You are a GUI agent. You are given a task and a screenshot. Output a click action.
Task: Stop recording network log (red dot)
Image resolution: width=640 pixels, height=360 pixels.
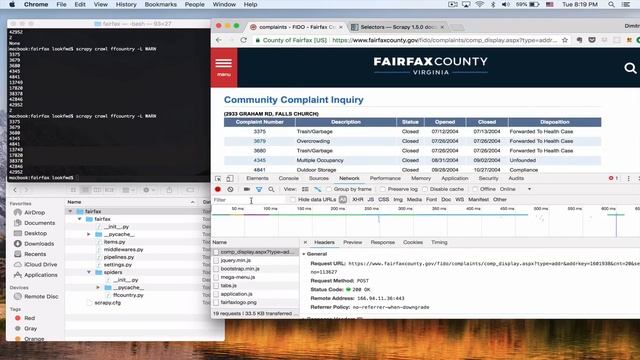tap(218, 189)
